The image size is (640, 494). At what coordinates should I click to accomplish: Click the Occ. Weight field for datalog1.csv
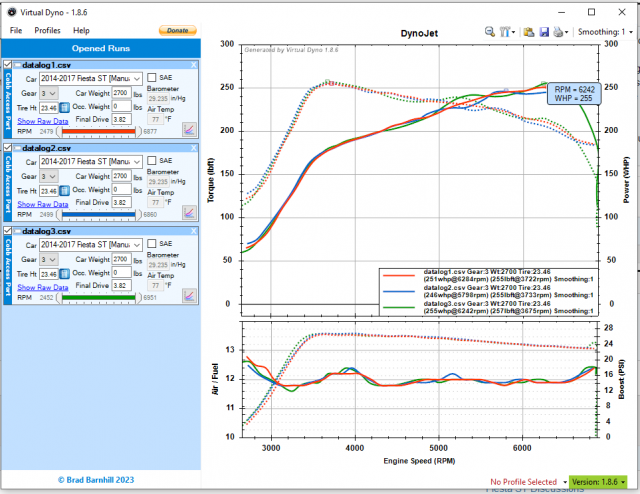coord(122,106)
